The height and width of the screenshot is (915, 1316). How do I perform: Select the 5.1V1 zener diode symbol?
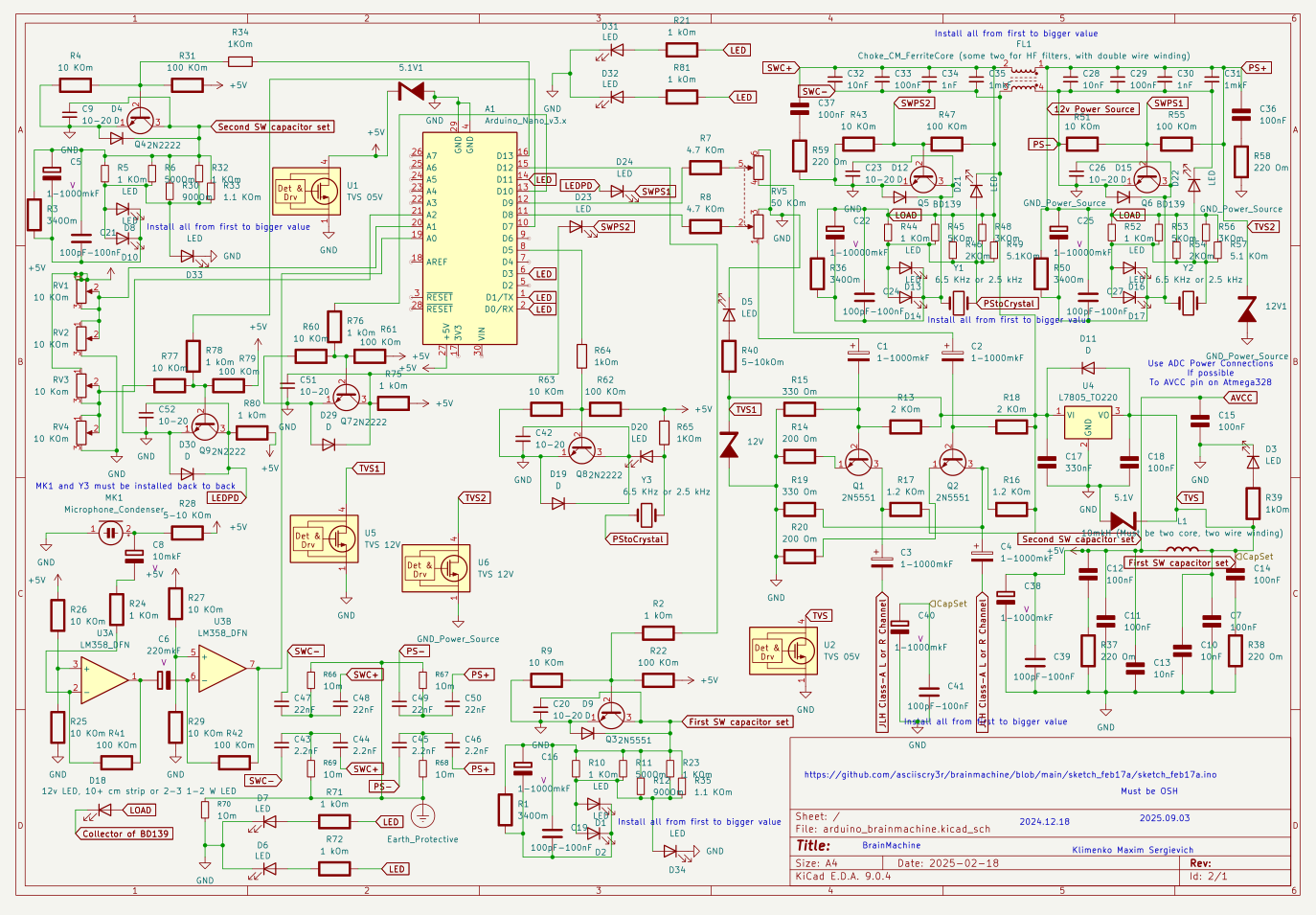pos(413,92)
